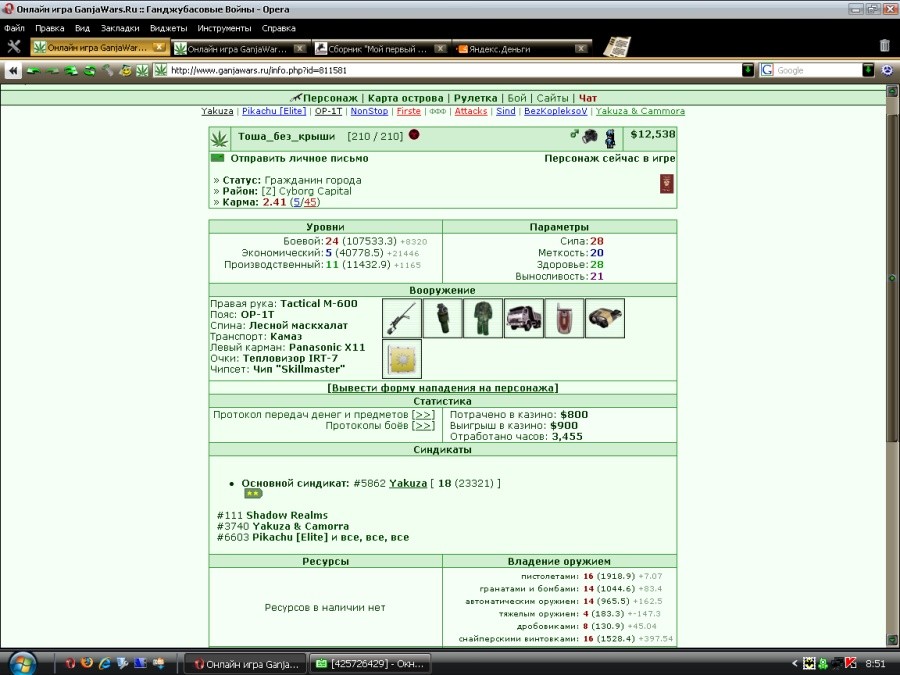
Task: Click the OP-1T grenade belt icon
Action: [x=443, y=318]
